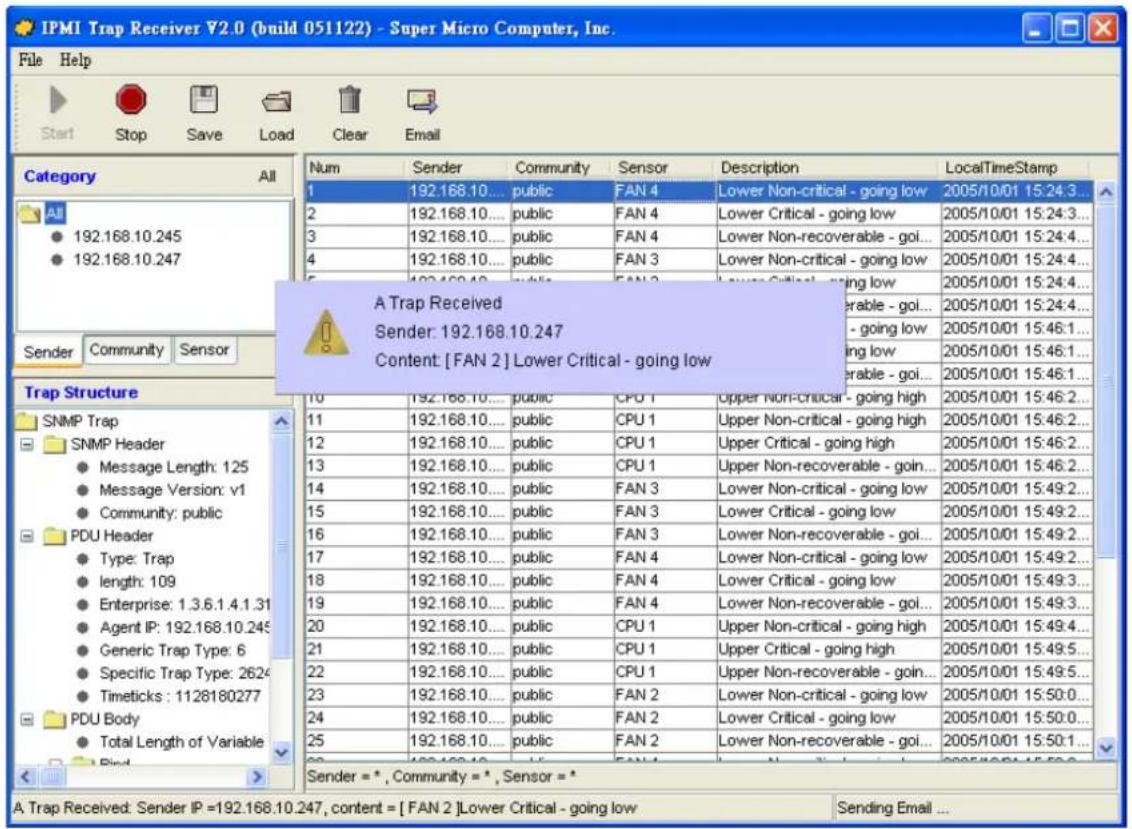This screenshot has height=829, width=1132.
Task: Open the Email settings icon
Action: [422, 101]
